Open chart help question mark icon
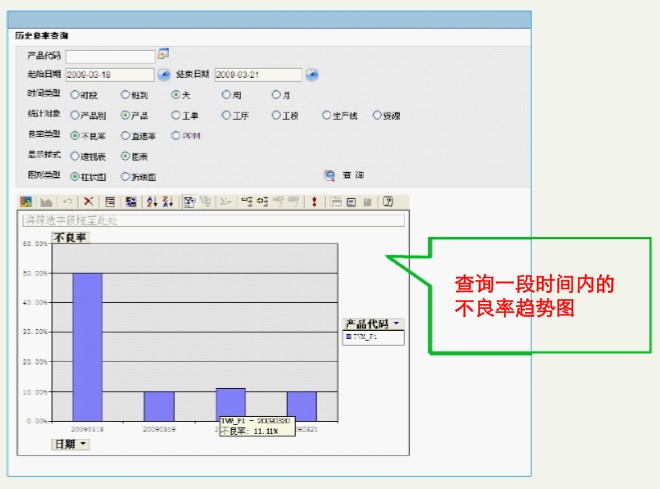Viewport: 660px width, 489px height. tap(388, 202)
